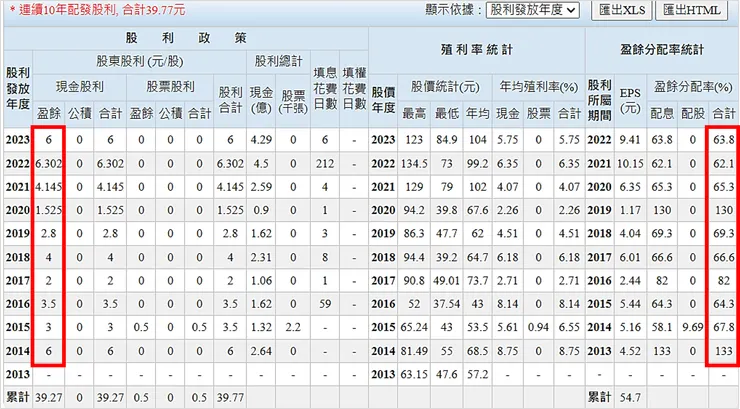Select the 0.94 stock yield cell
Image resolution: width=740 pixels, height=409 pixels.
[x=538, y=327]
